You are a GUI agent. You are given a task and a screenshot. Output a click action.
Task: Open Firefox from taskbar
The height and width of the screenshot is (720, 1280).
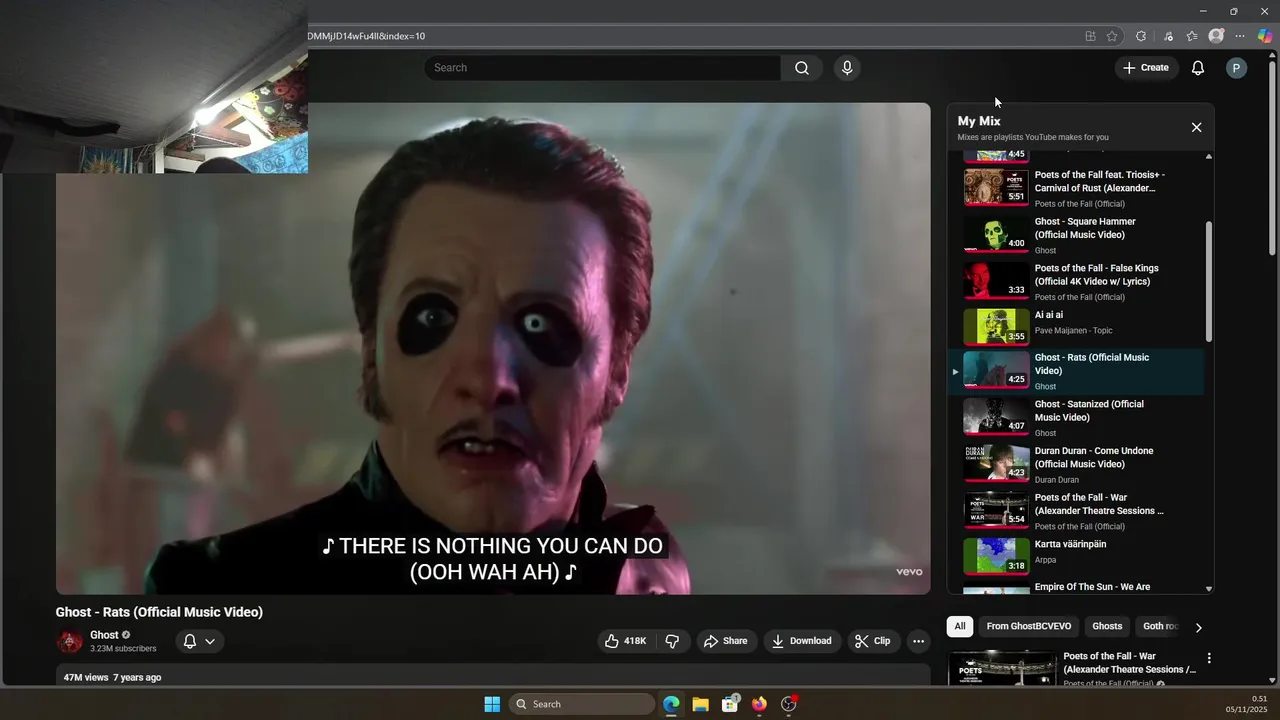(x=759, y=704)
